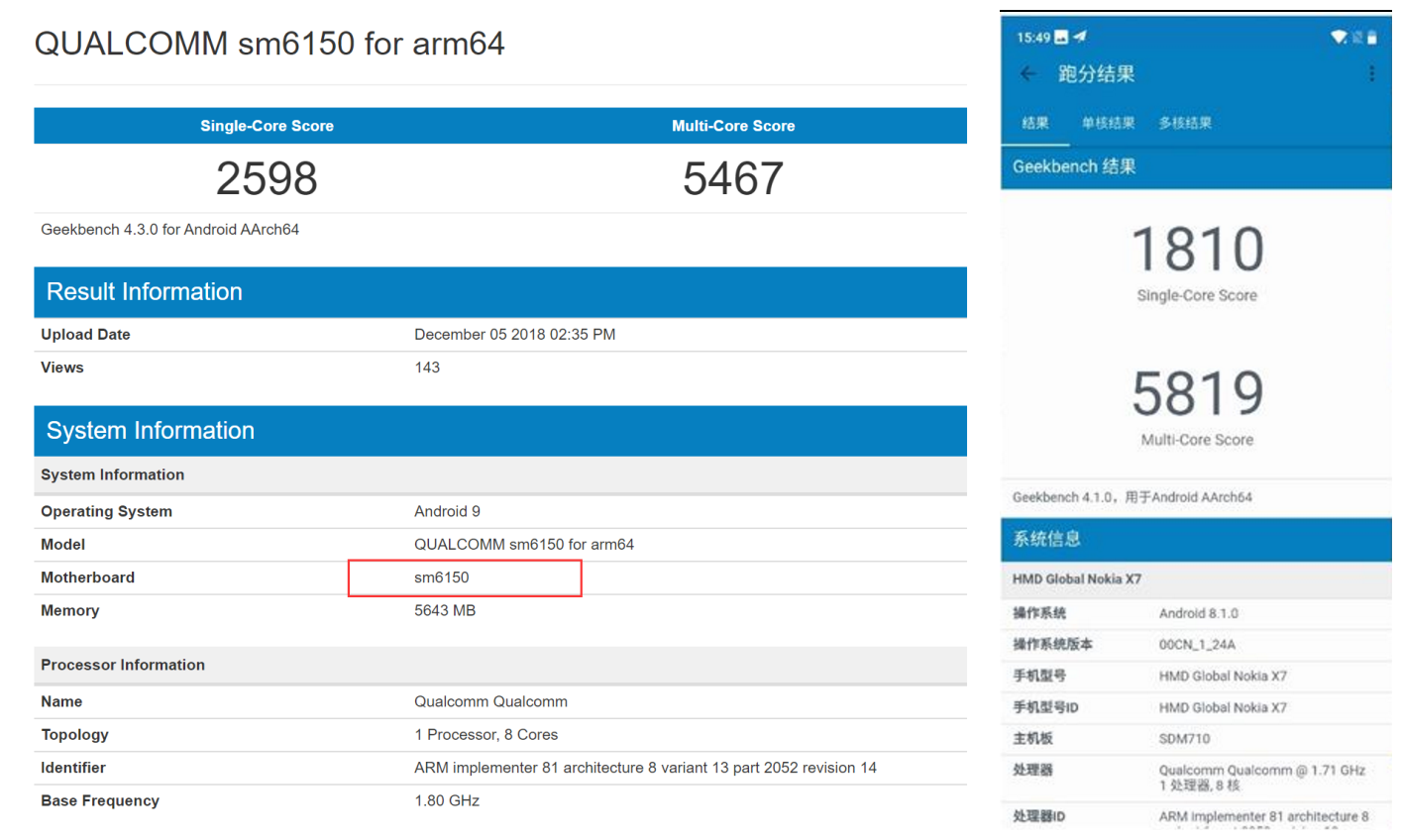
Task: Switch to the 结果 tab
Action: [x=1035, y=123]
